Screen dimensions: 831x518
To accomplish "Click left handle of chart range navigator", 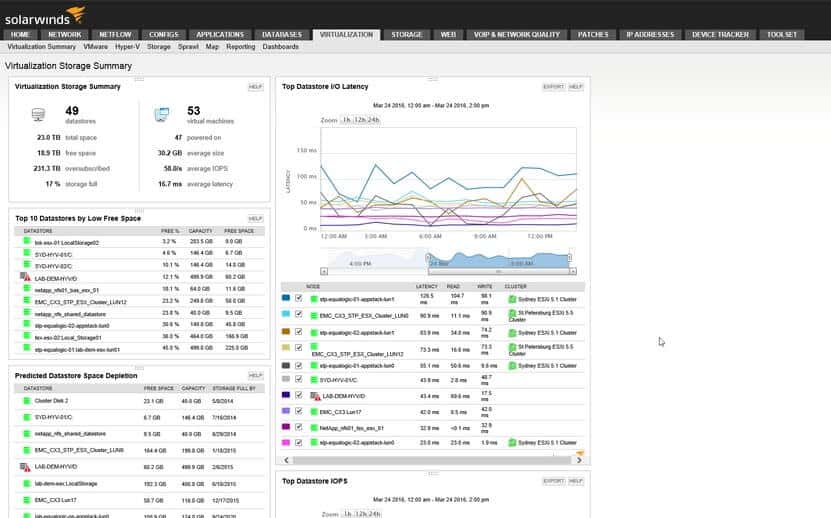I will pos(428,258).
